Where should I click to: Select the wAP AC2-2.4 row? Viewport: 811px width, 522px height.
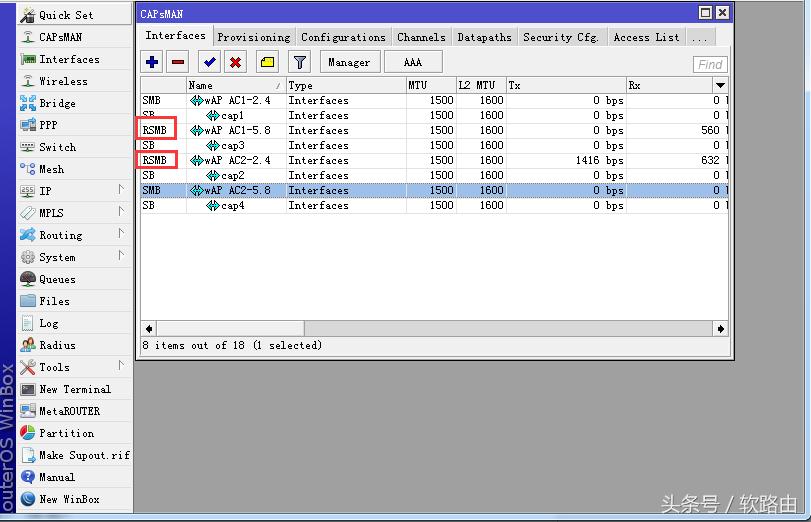(434, 160)
